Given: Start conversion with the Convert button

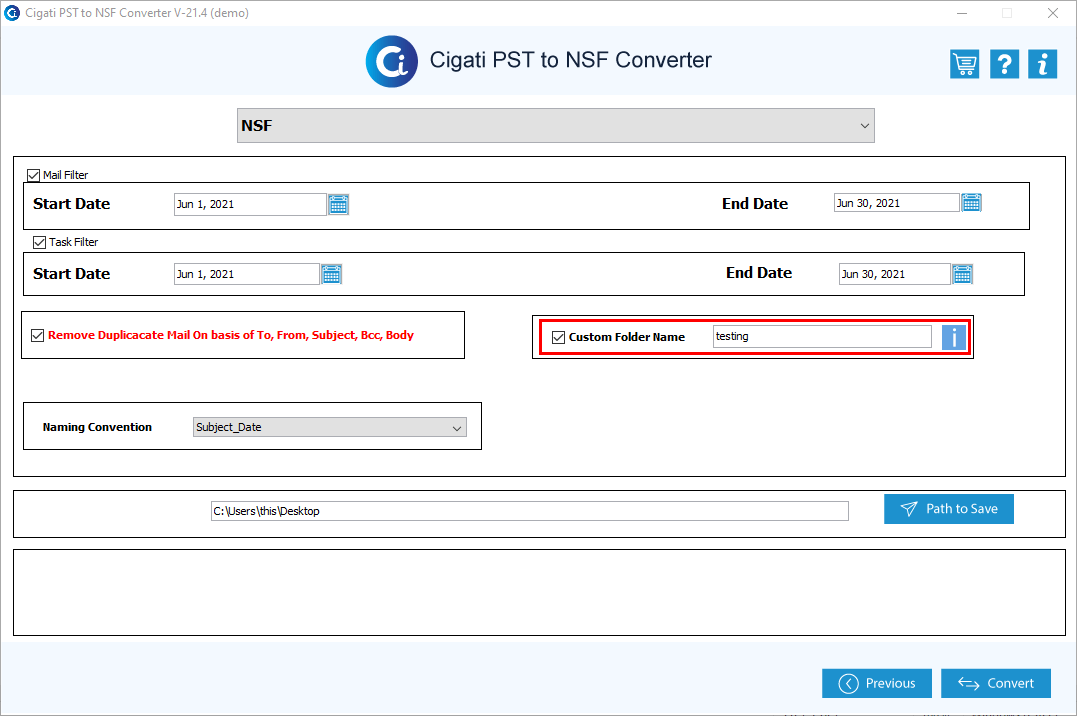Looking at the screenshot, I should pyautogui.click(x=996, y=683).
